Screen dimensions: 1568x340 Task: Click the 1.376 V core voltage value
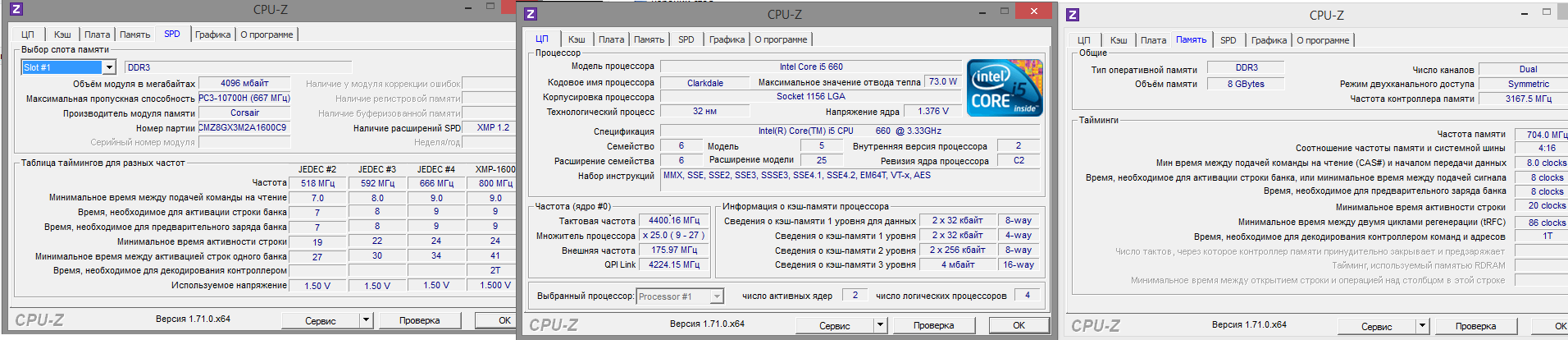933,111
